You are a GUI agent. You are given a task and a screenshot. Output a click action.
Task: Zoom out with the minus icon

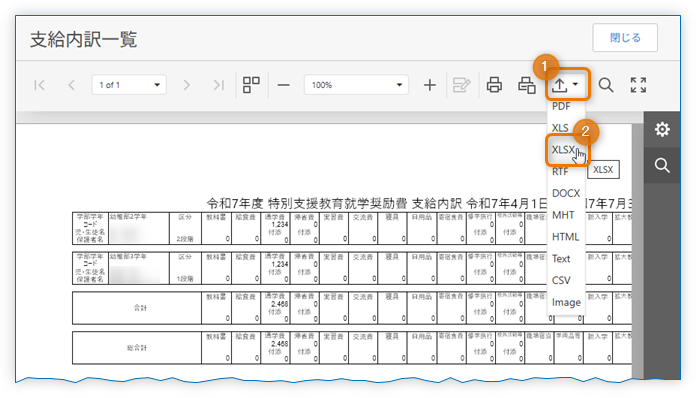pos(284,85)
